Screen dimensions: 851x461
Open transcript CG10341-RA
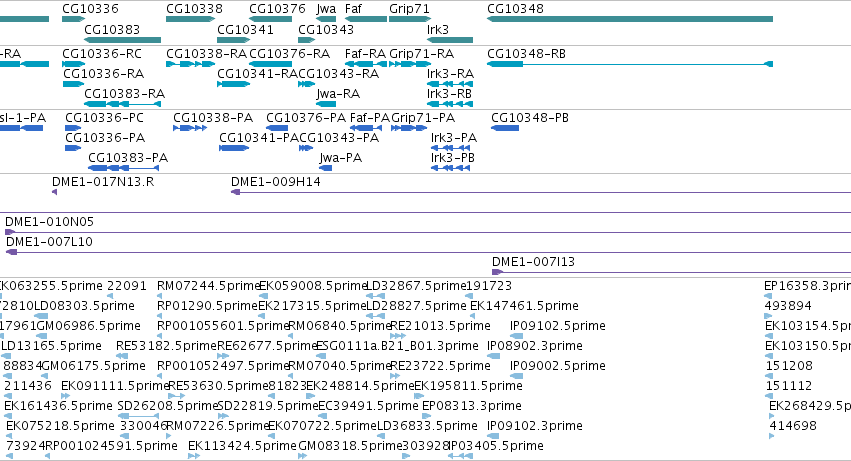[258, 74]
